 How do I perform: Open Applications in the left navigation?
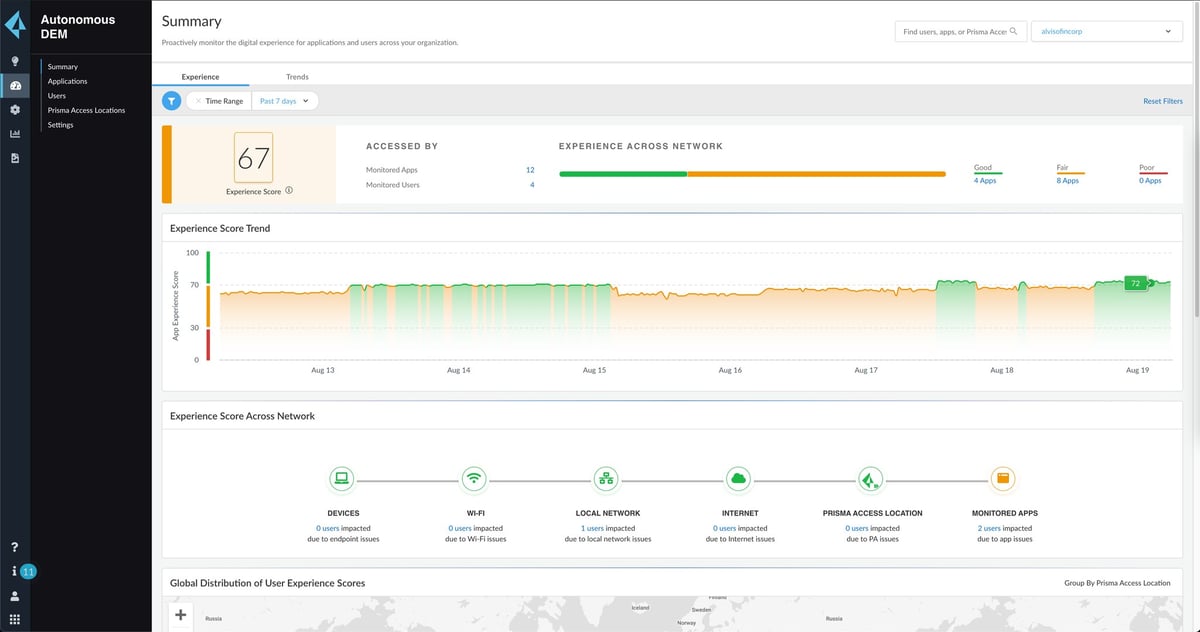coord(67,81)
